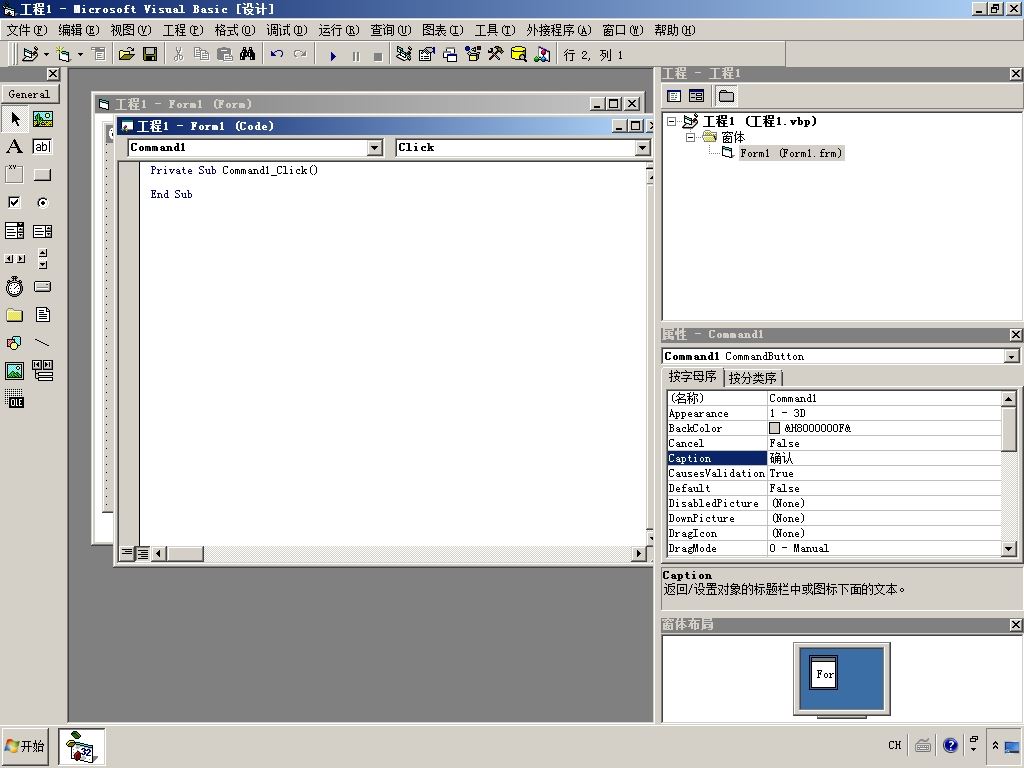
Task: Click the Caption property value field
Action: [x=884, y=458]
